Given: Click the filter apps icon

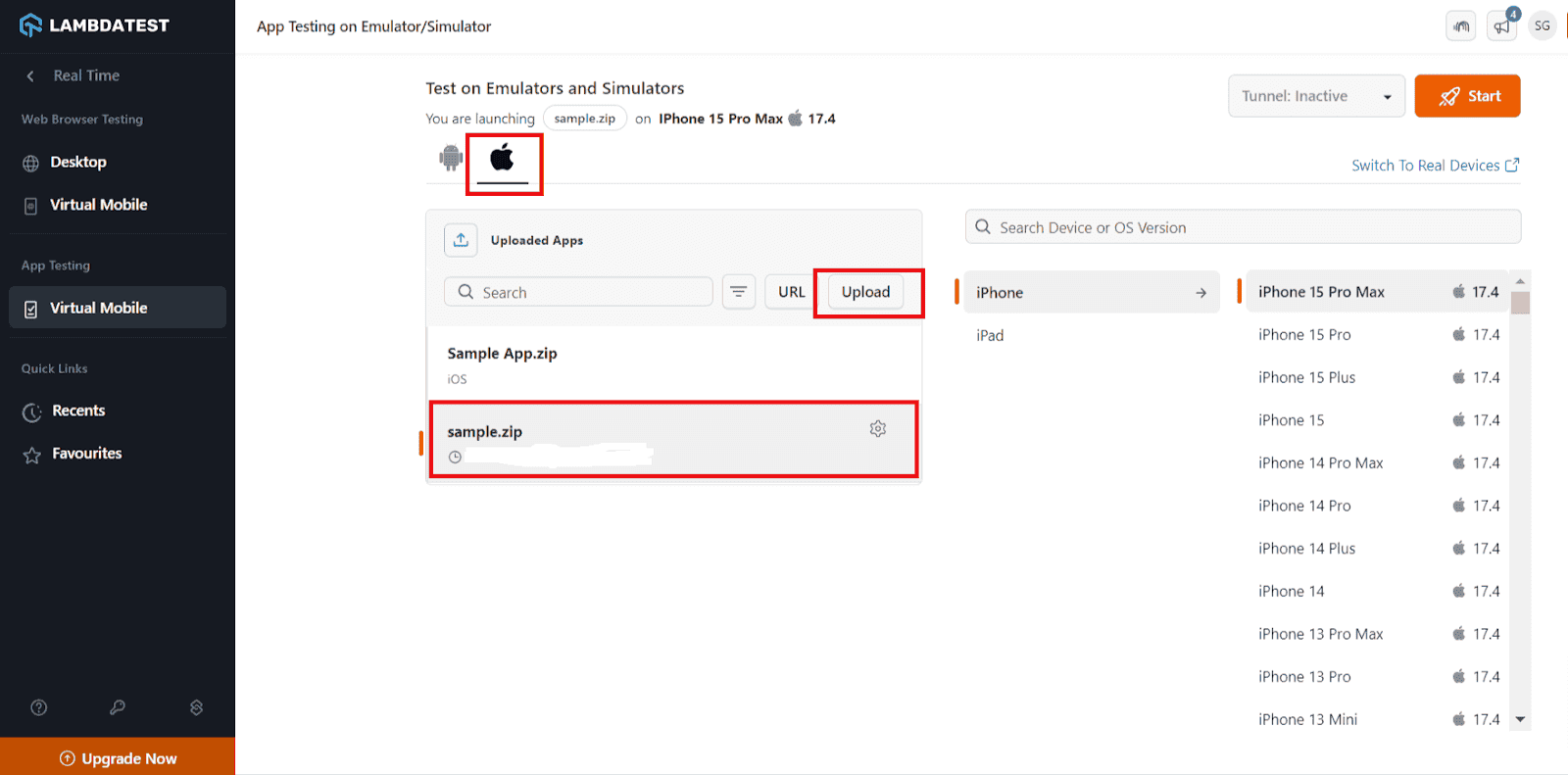Looking at the screenshot, I should coord(739,292).
